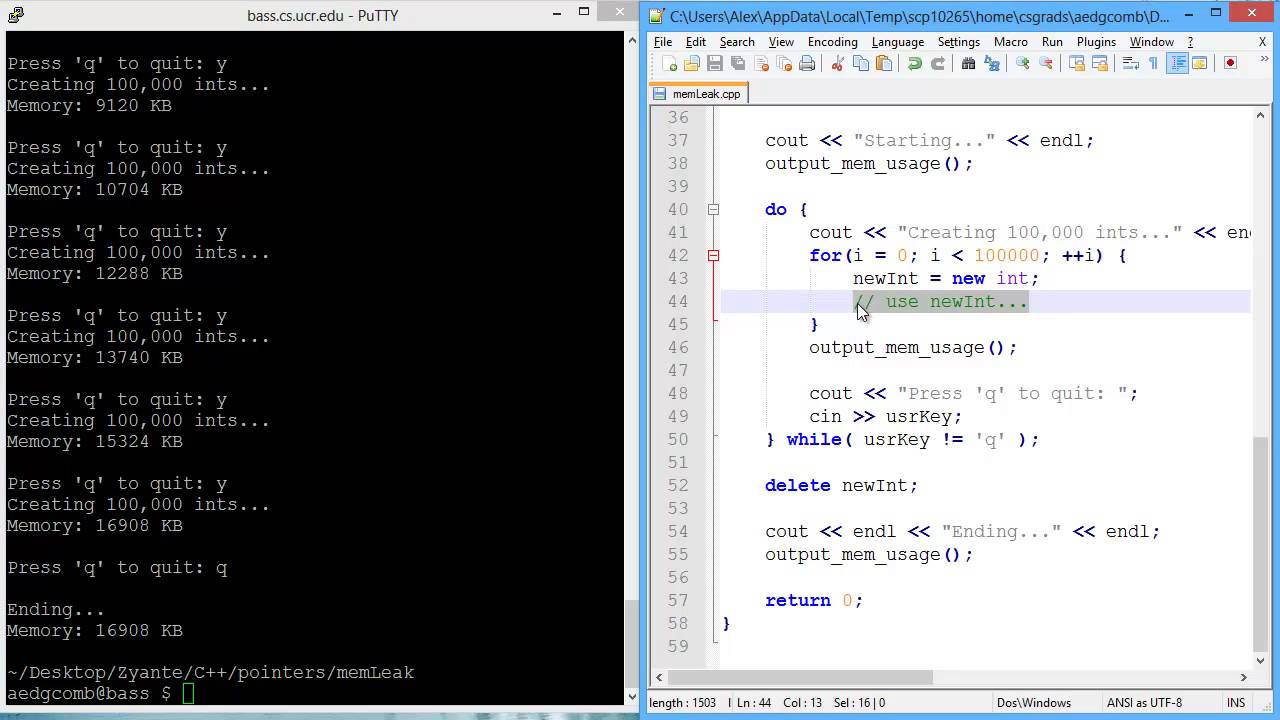The image size is (1280, 720).
Task: Click the Open file toolbar icon
Action: pos(692,63)
